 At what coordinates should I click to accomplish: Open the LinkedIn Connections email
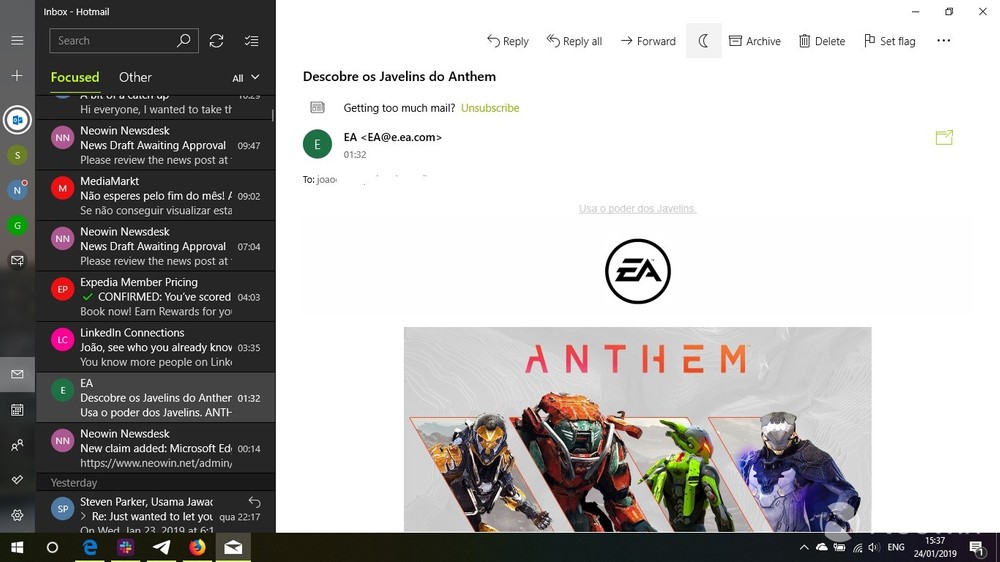pos(156,347)
